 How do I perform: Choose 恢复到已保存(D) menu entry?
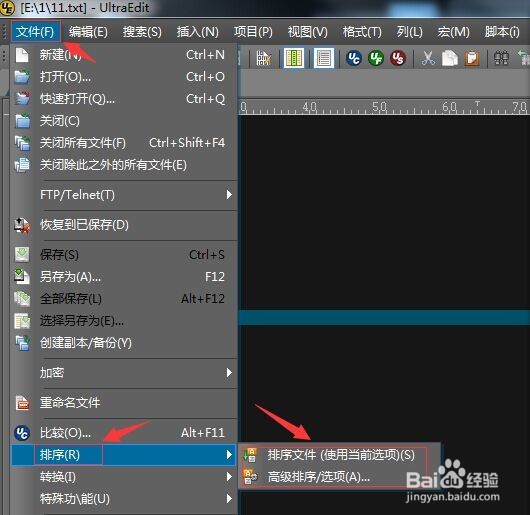pyautogui.click(x=124, y=225)
